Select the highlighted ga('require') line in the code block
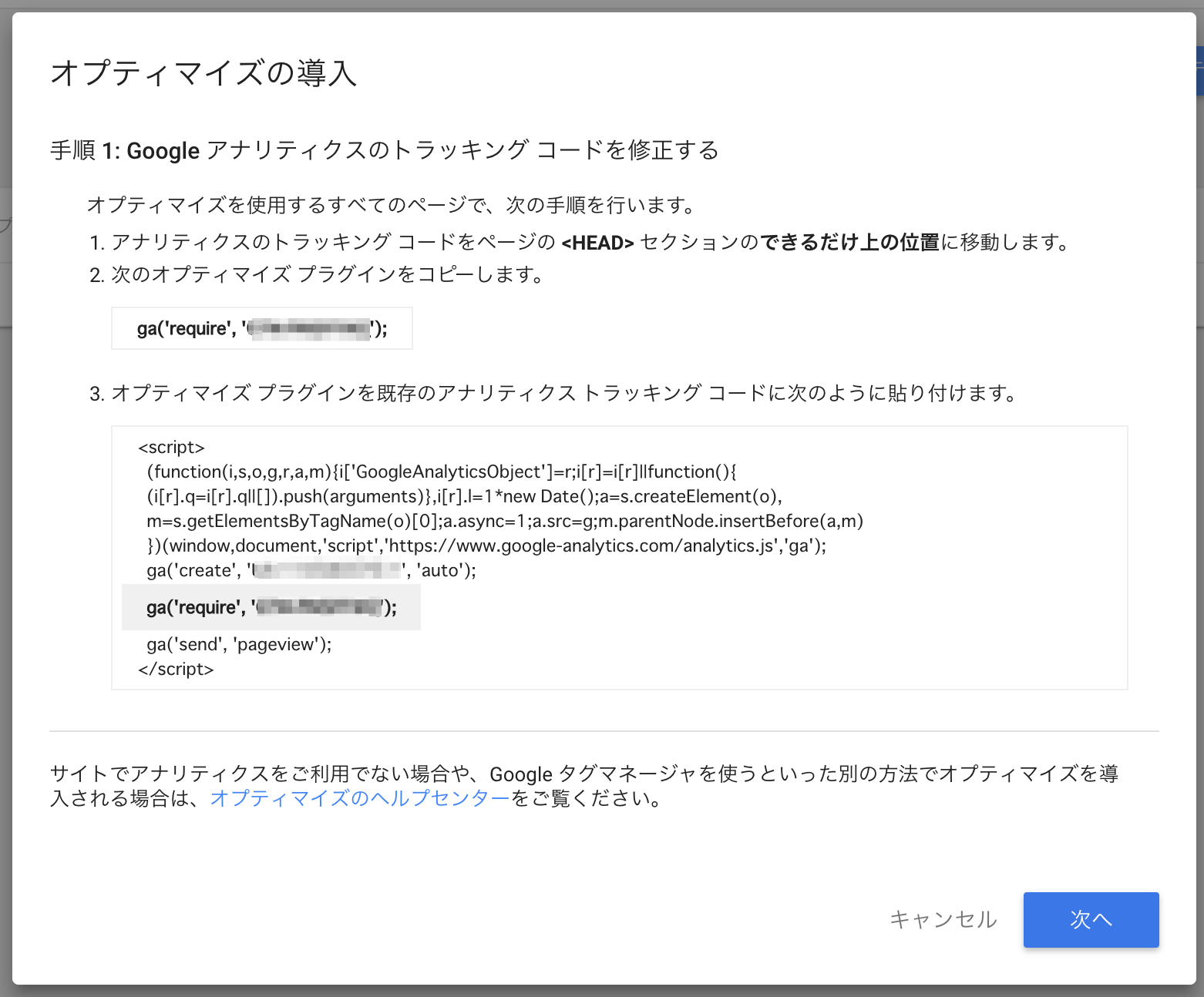 tap(271, 607)
